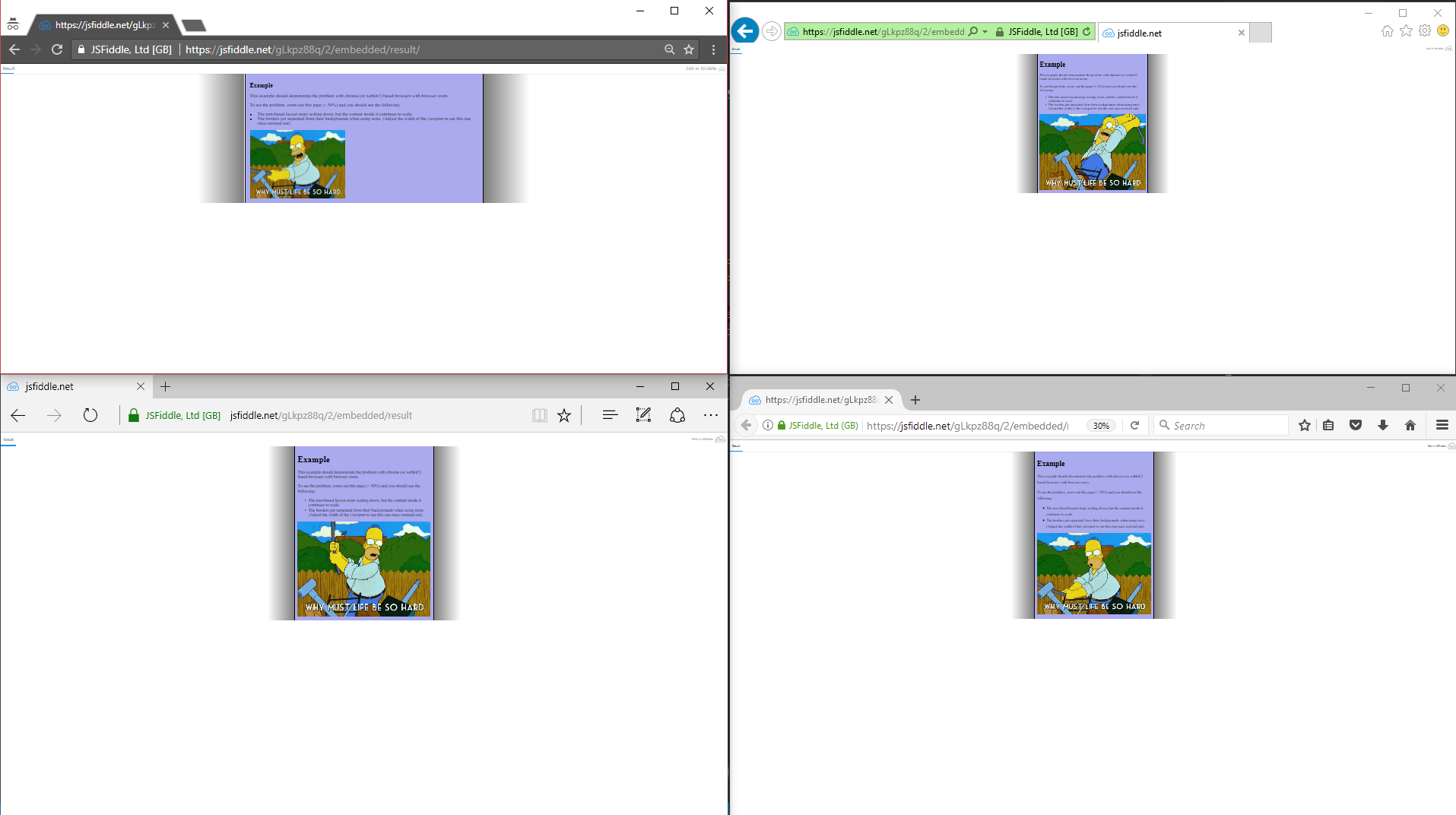Bookmark the page with Chrome's star icon

[689, 49]
